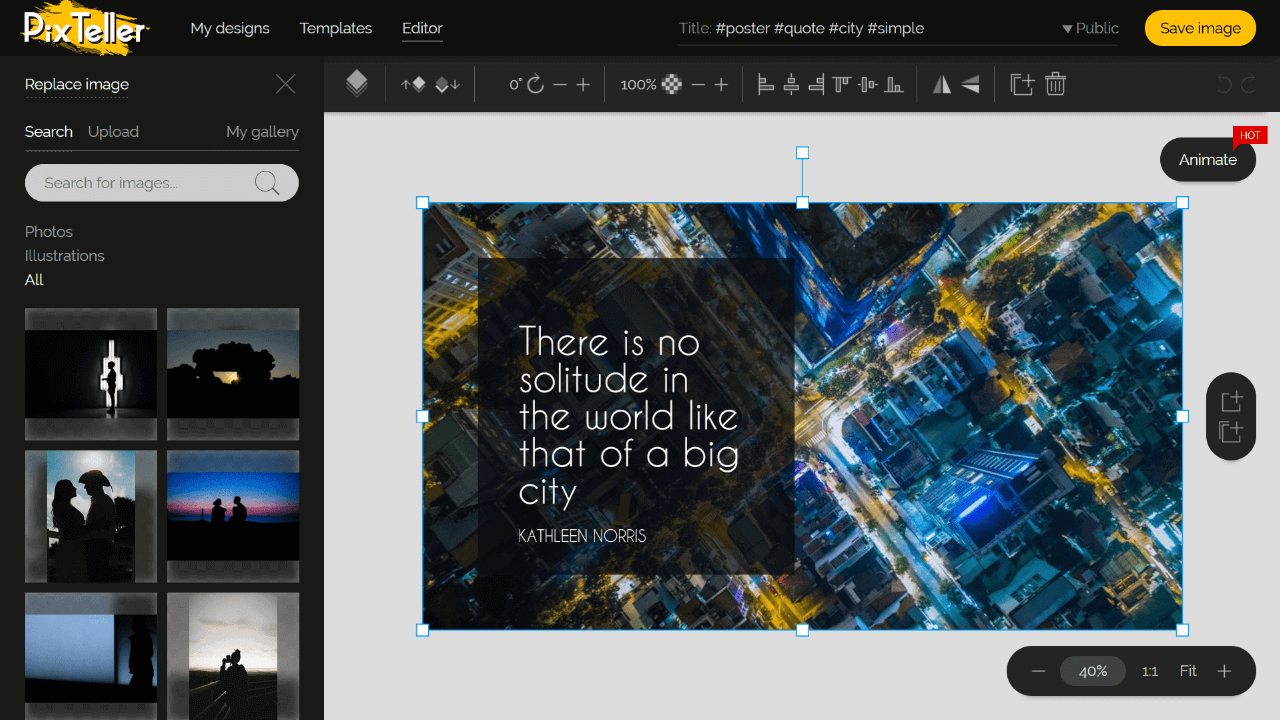
Task: Zoom out with bottom minus button
Action: point(1038,671)
